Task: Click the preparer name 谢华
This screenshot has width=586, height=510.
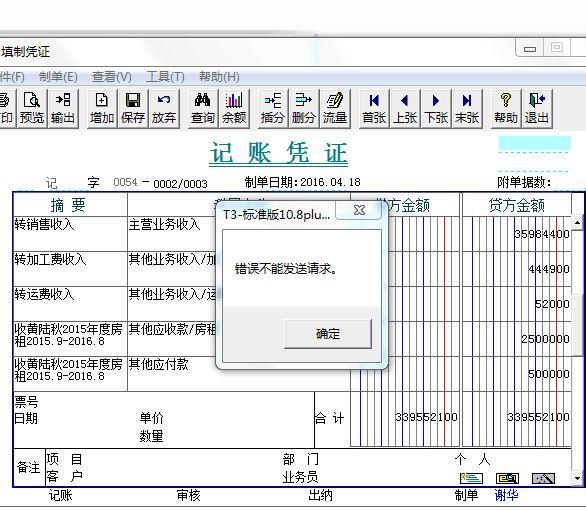Action: (x=506, y=495)
